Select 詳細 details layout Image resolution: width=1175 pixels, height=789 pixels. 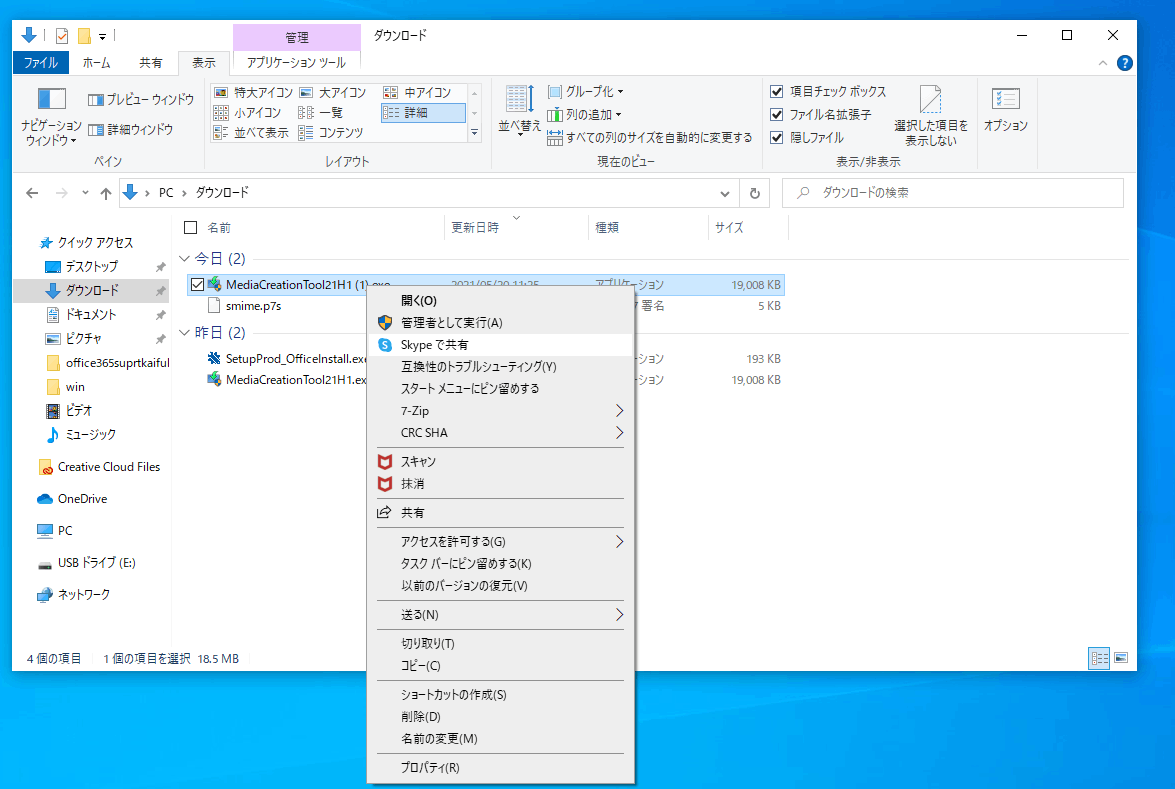point(423,112)
